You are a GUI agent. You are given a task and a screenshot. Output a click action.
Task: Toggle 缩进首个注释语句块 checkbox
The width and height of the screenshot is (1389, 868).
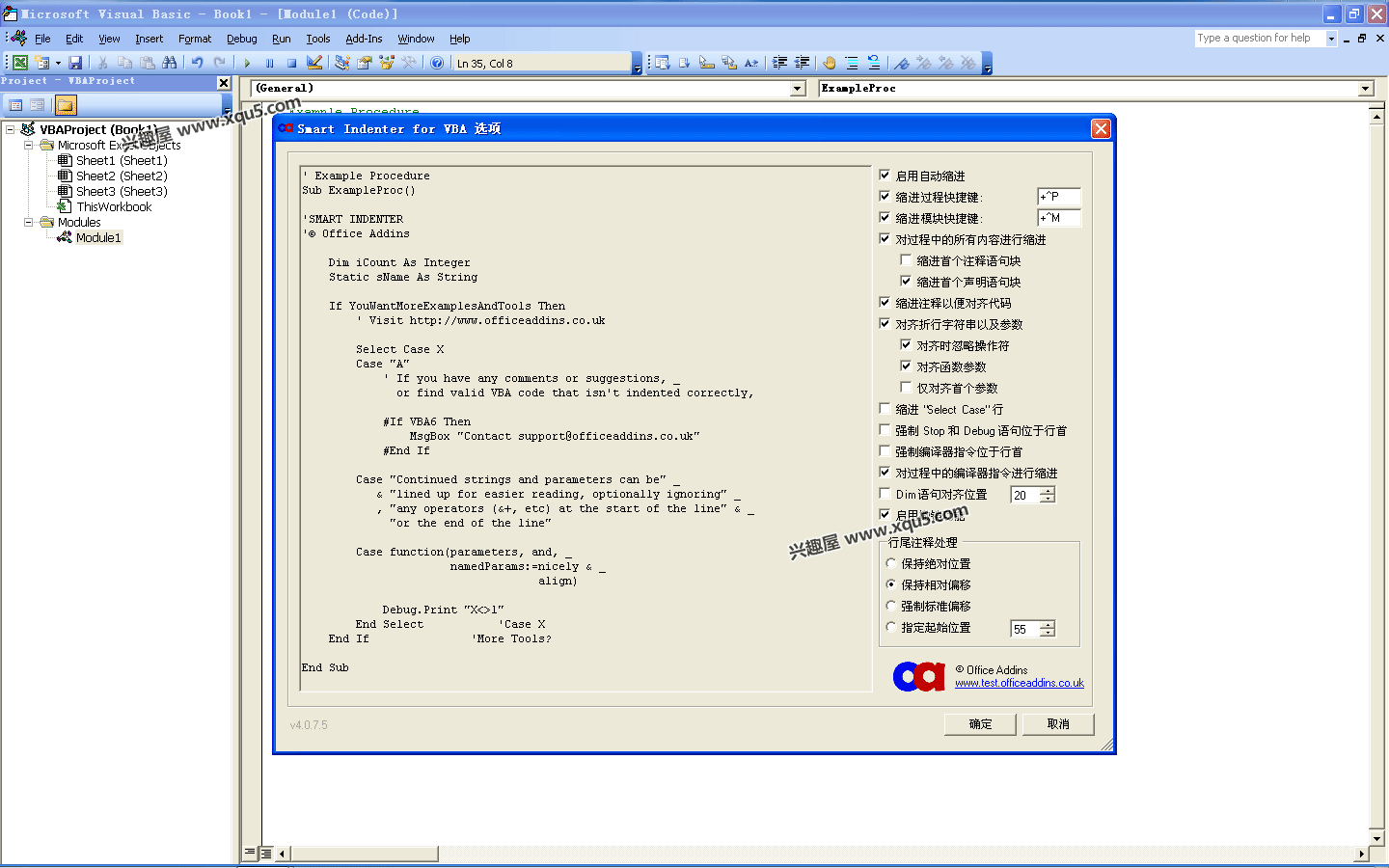[x=906, y=259]
